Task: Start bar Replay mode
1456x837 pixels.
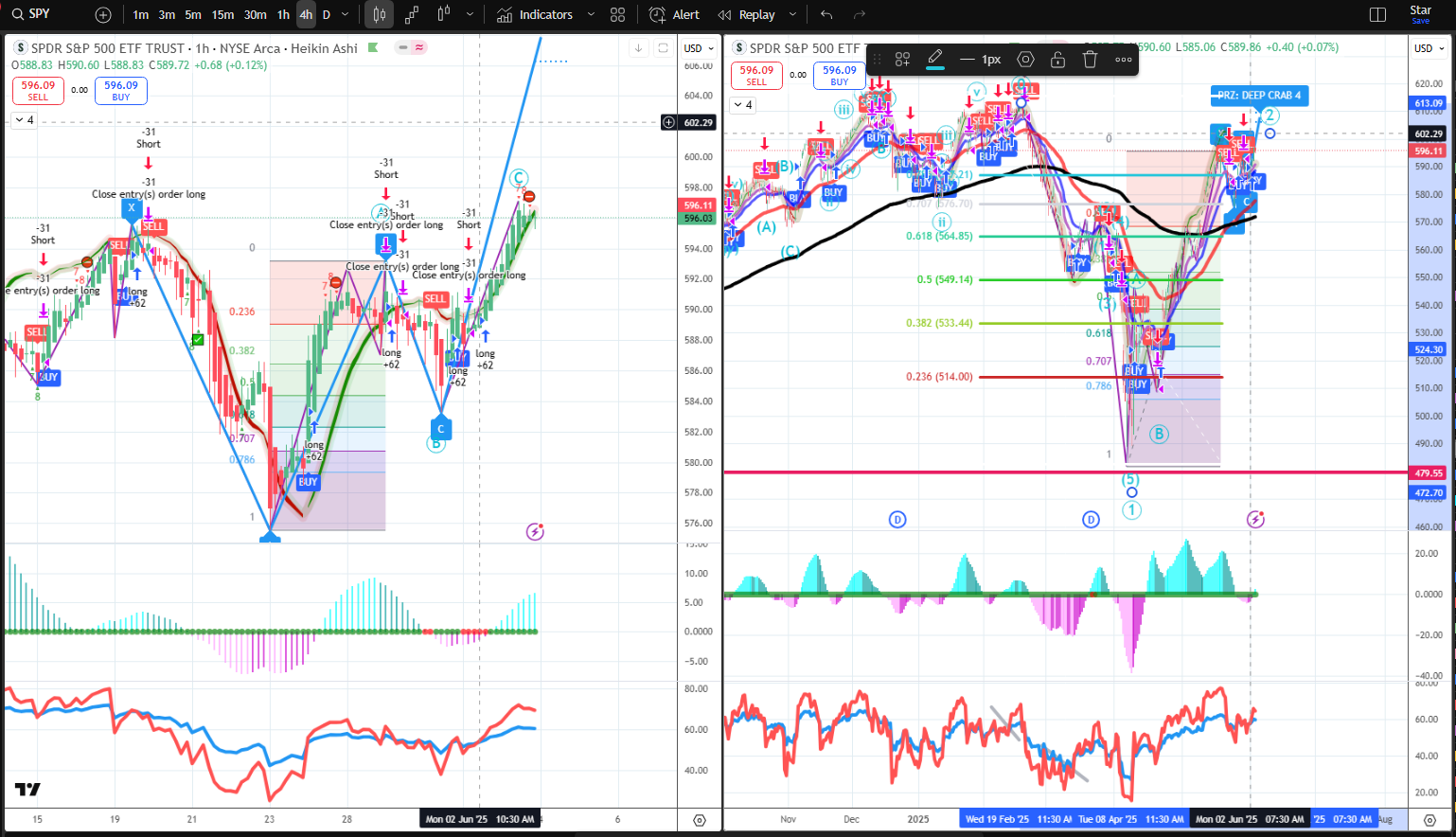Action: click(747, 15)
